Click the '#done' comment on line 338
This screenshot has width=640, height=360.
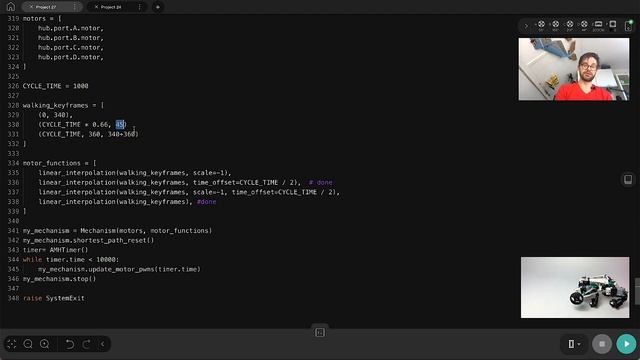tap(207, 202)
